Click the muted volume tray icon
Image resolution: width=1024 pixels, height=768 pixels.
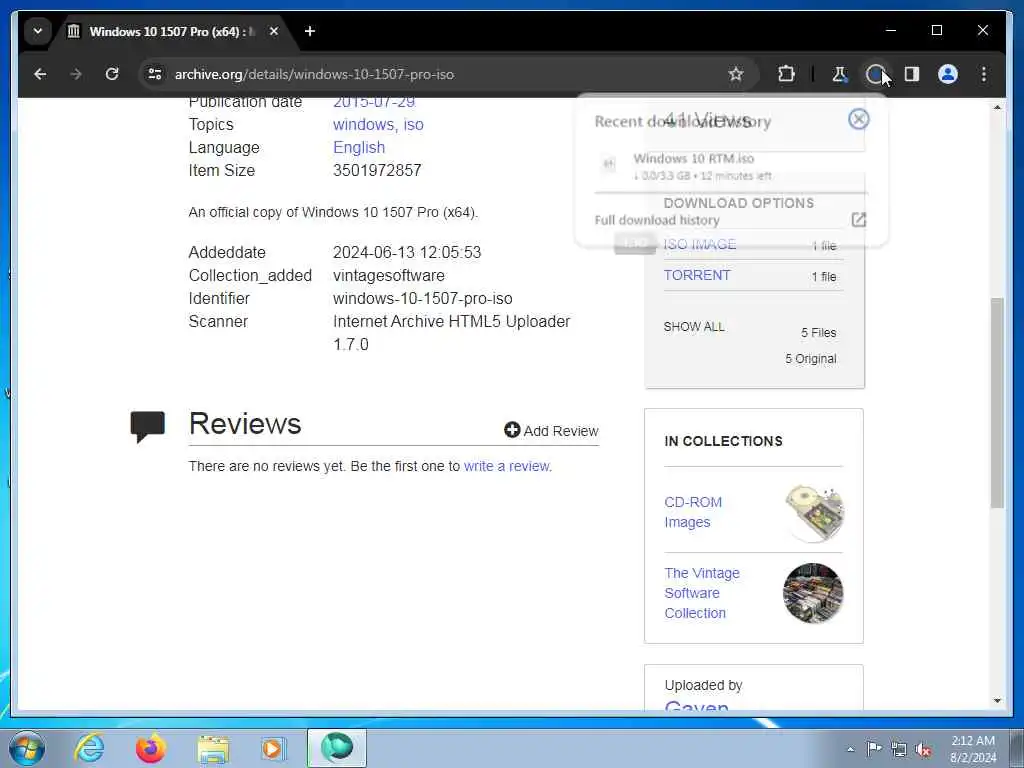click(923, 750)
